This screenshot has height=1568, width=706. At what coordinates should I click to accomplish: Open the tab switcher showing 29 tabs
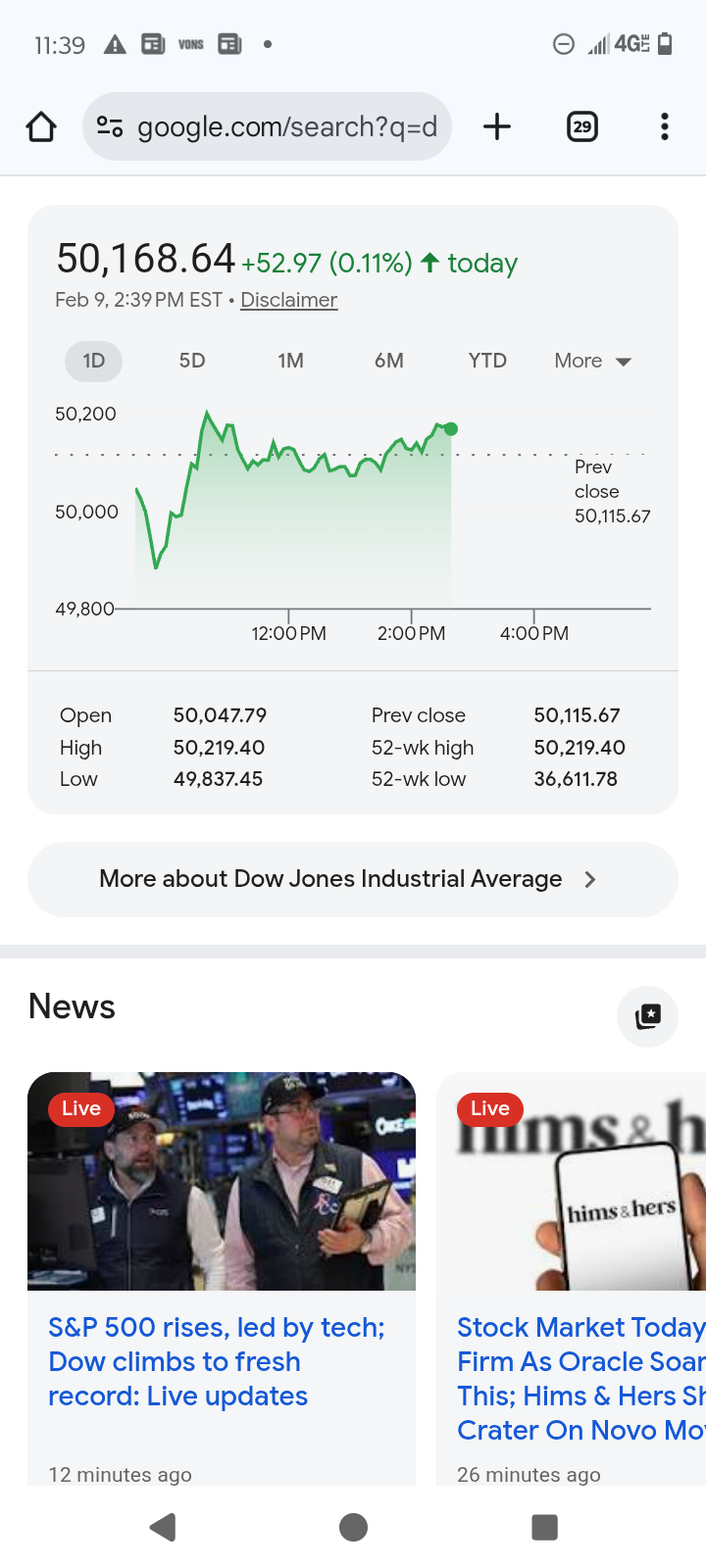tap(582, 126)
